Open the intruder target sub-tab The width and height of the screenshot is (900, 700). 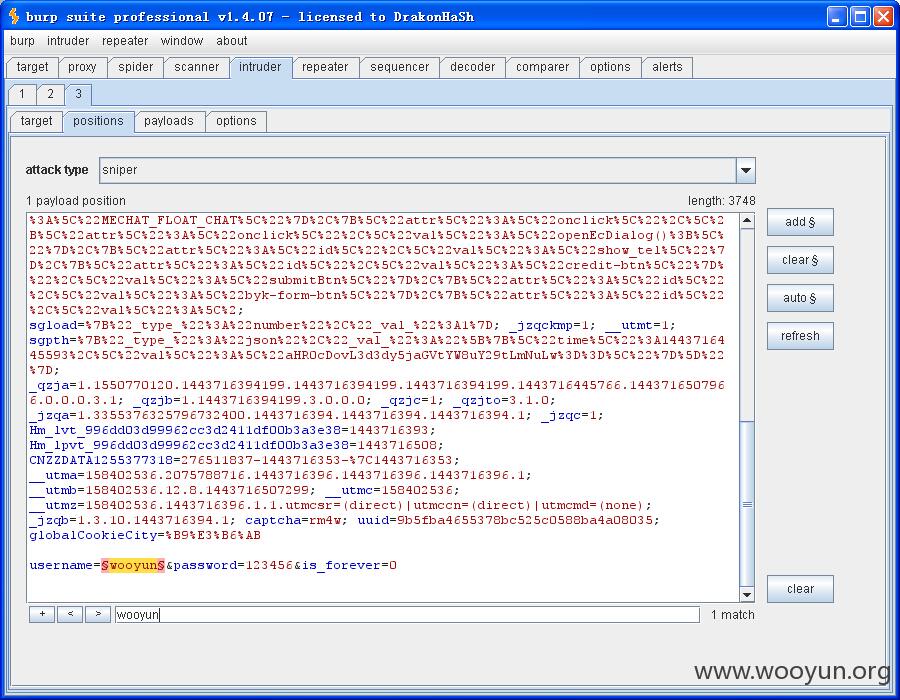tap(36, 121)
